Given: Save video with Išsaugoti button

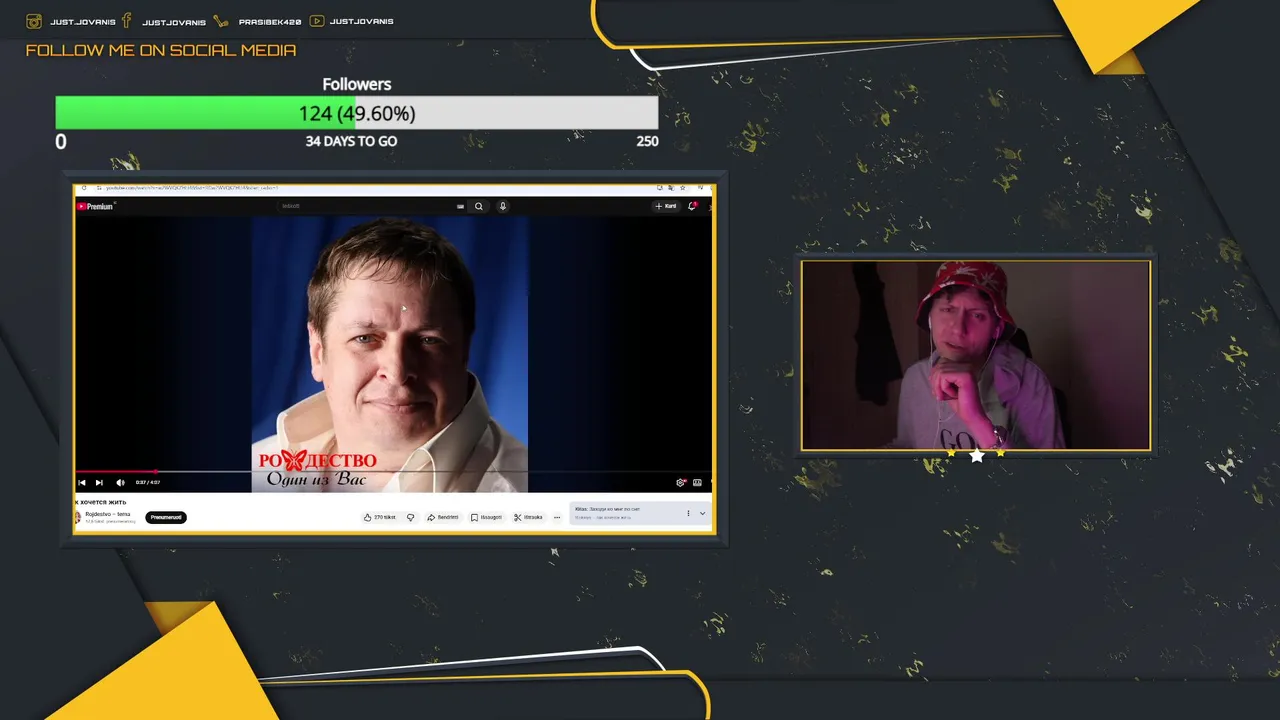Looking at the screenshot, I should coord(486,517).
